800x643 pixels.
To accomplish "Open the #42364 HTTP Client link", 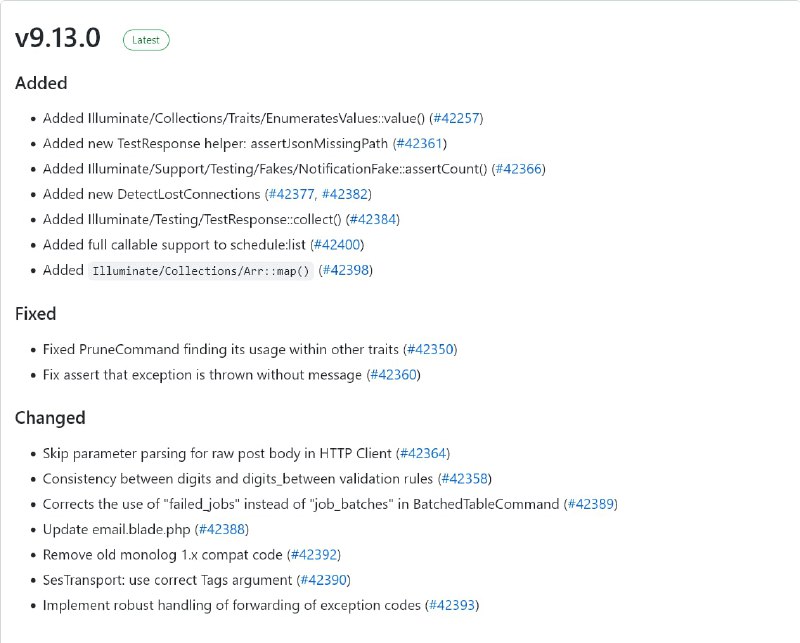I will tap(423, 454).
